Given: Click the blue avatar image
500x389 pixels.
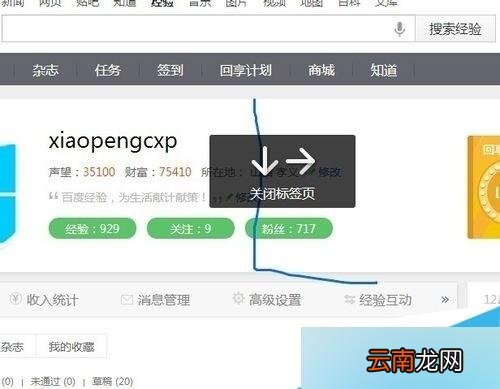Looking at the screenshot, I should click(x=8, y=194).
